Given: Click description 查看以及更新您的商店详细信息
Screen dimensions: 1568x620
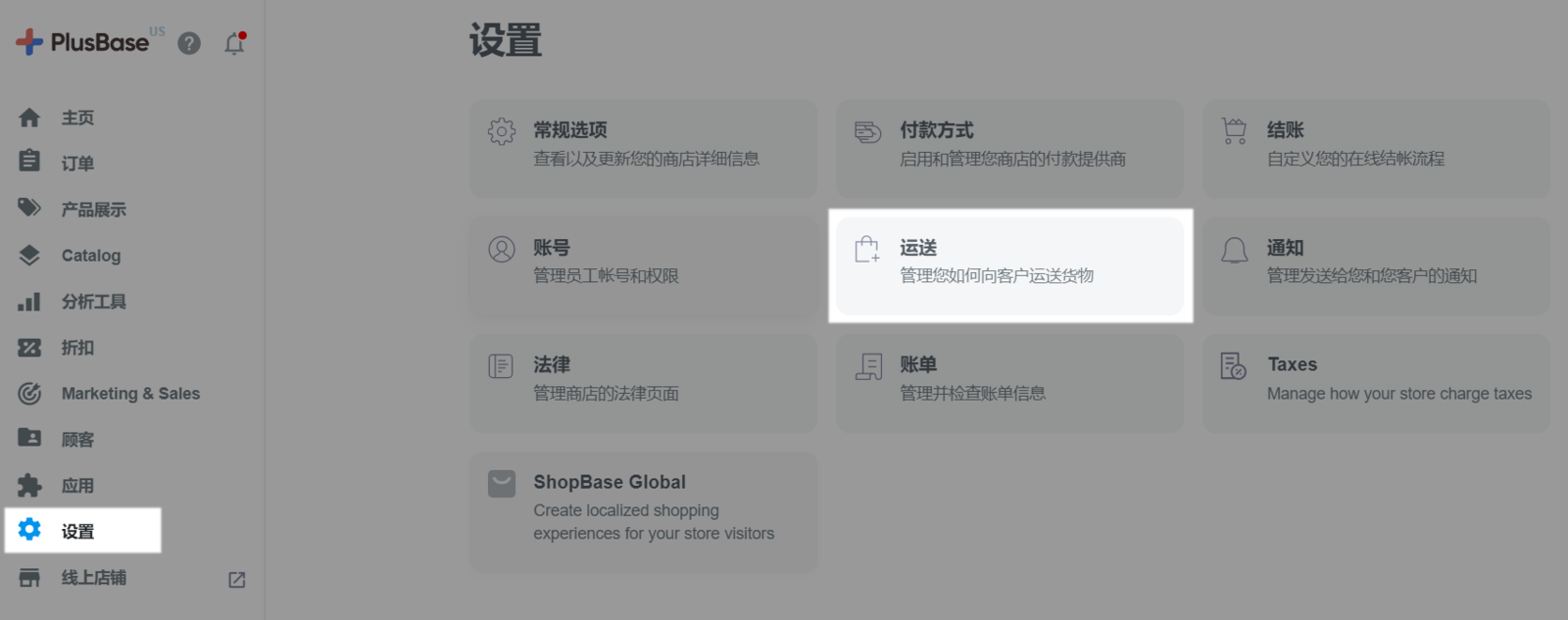Looking at the screenshot, I should tap(647, 159).
